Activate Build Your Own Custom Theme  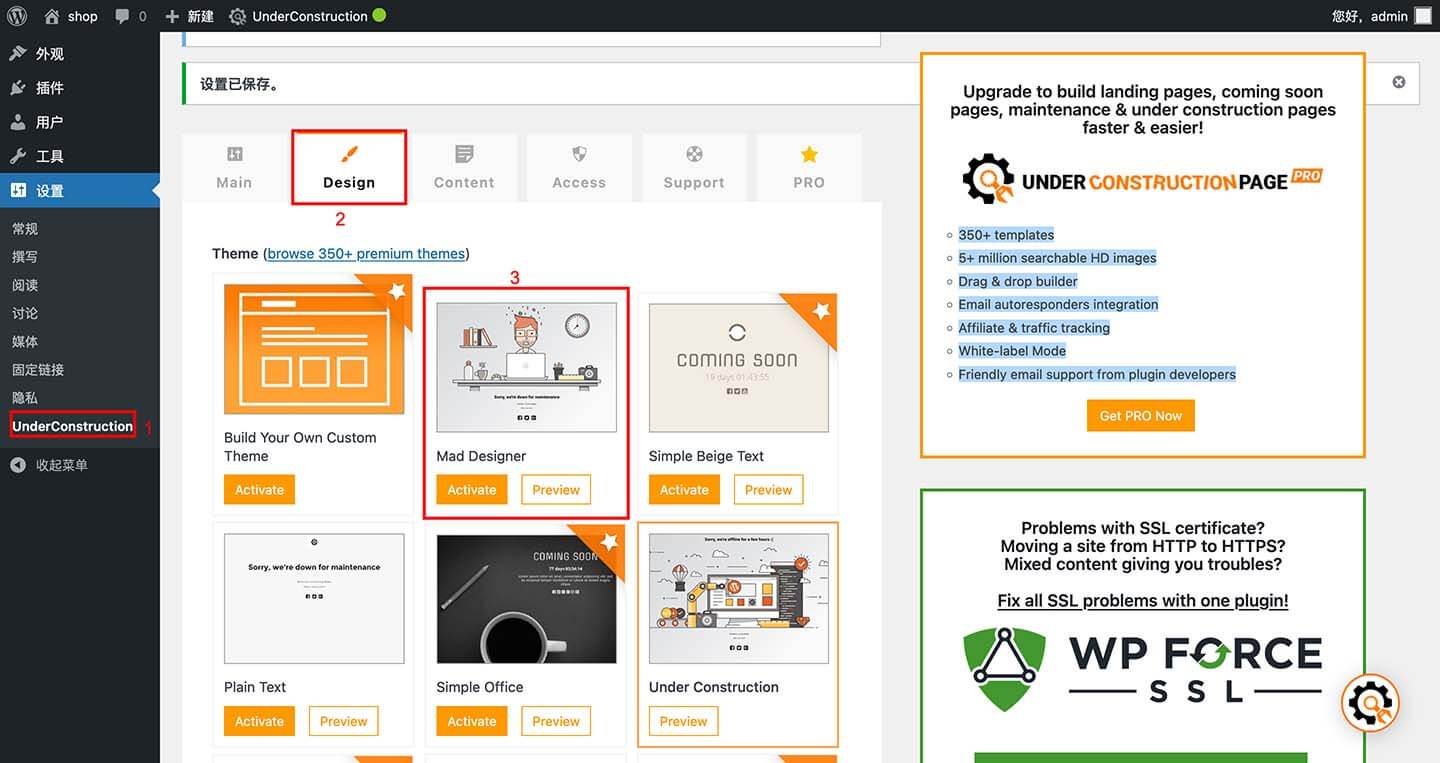tap(259, 490)
